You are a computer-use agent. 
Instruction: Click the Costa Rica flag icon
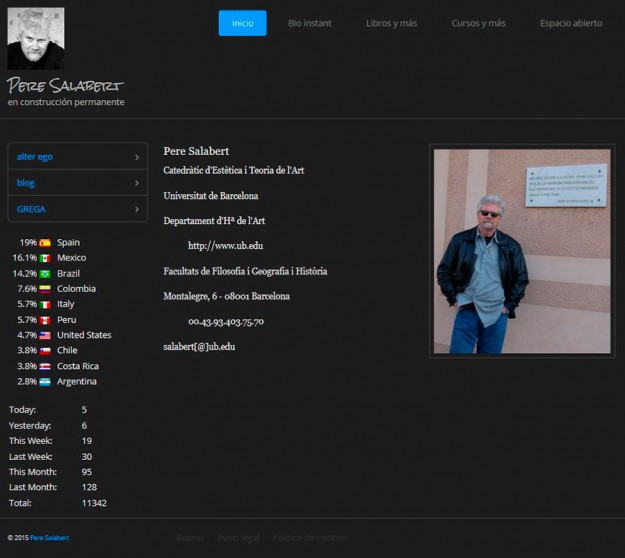[x=45, y=366]
